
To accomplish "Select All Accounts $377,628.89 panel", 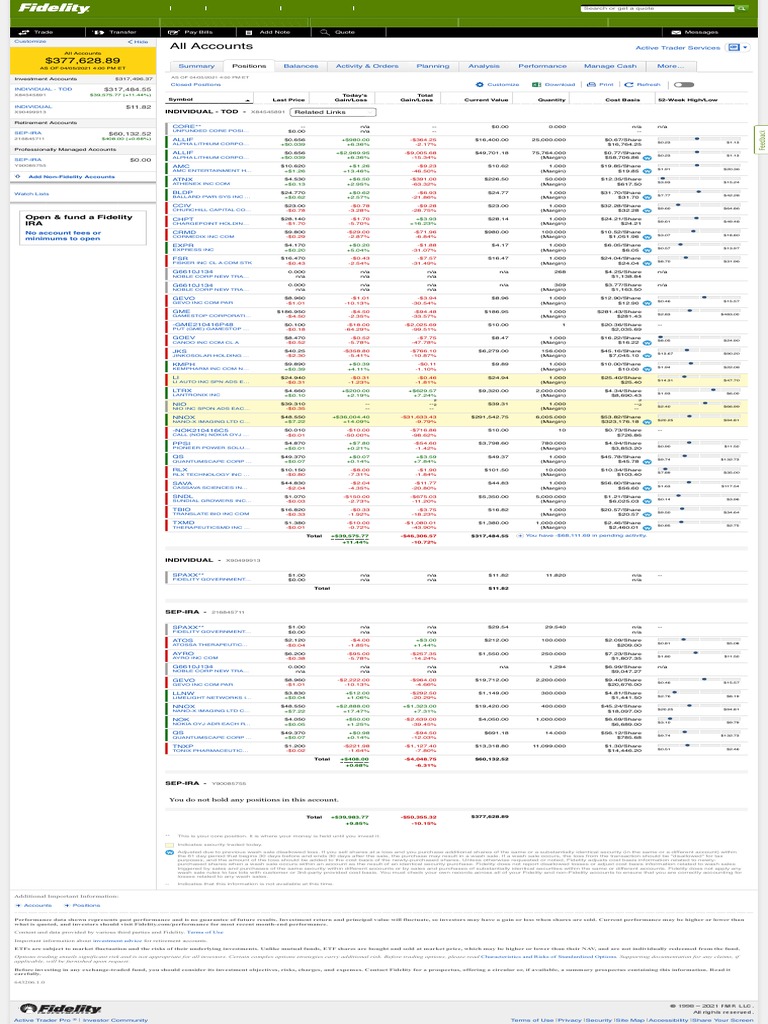I will point(82,60).
